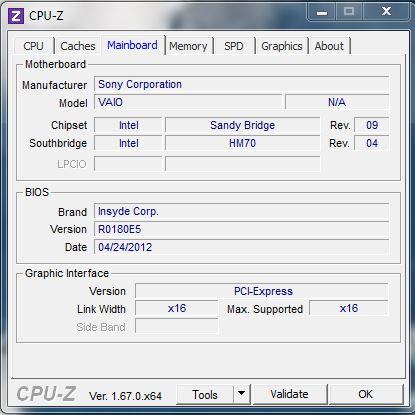Click the Tools button
Screen dimensions: 415x415
pos(205,395)
